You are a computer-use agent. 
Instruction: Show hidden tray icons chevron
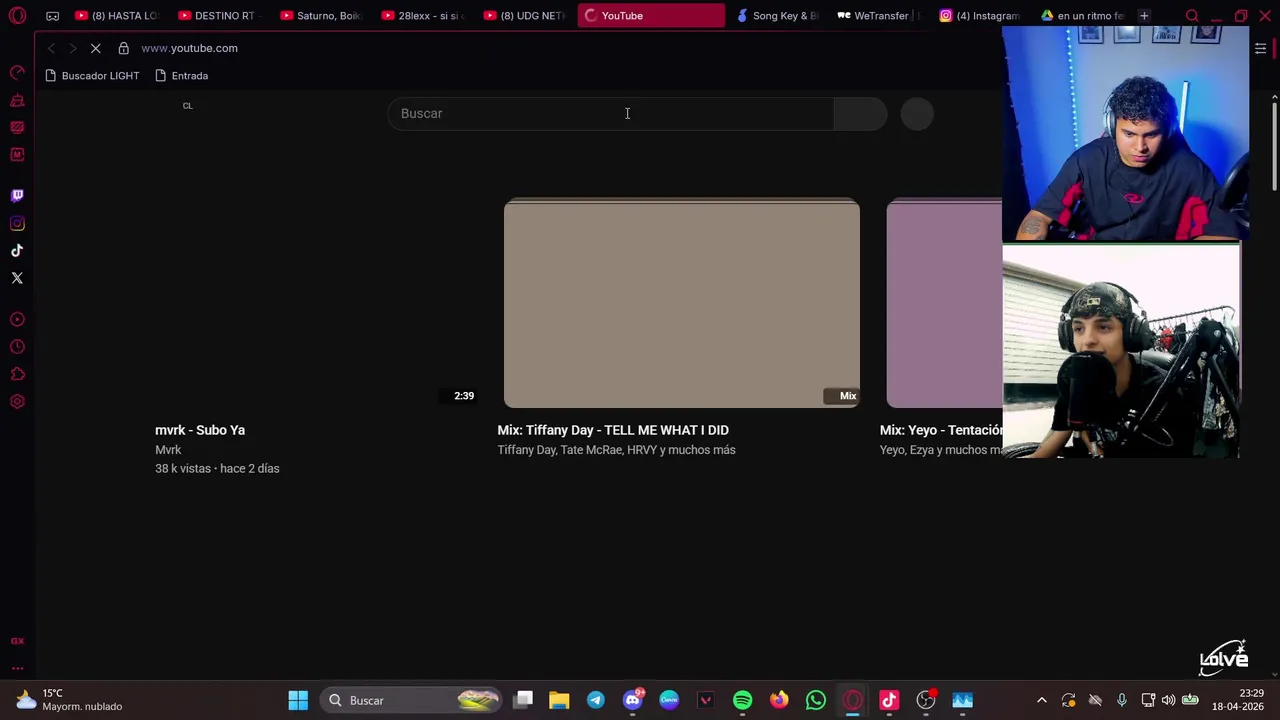coord(1042,700)
